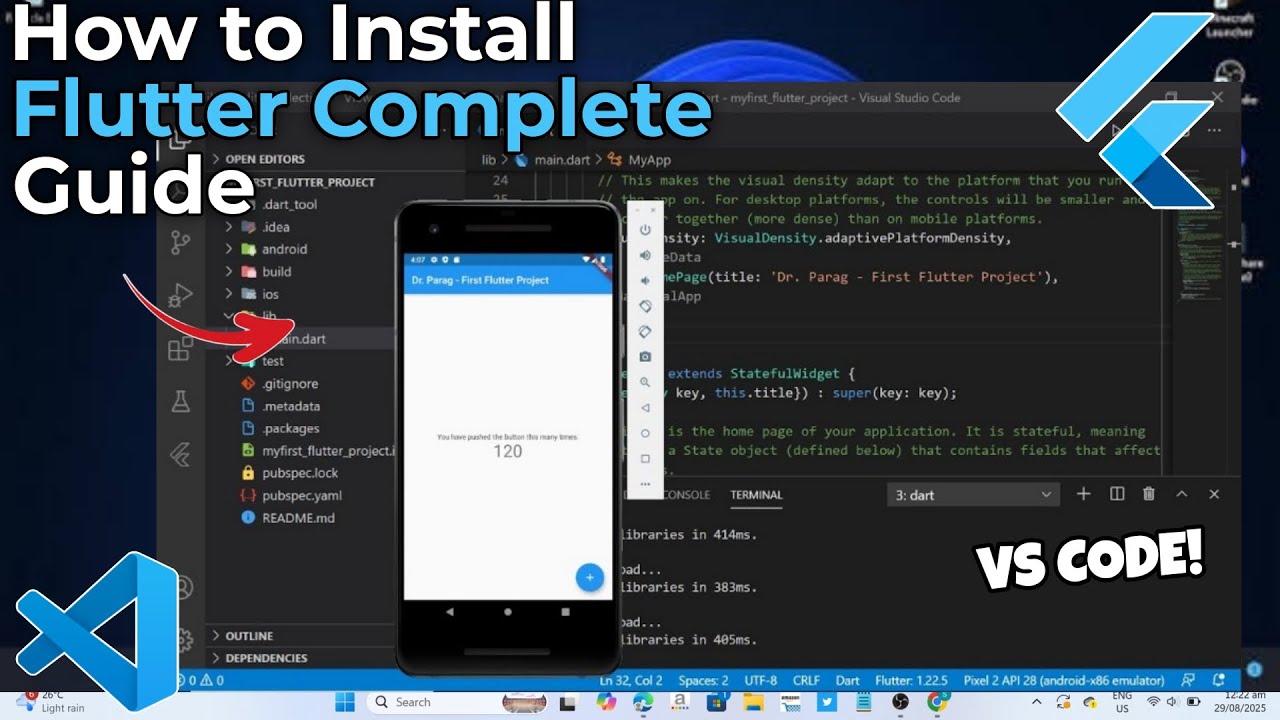Close the terminal panel
The width and height of the screenshot is (1280, 720).
(1214, 494)
